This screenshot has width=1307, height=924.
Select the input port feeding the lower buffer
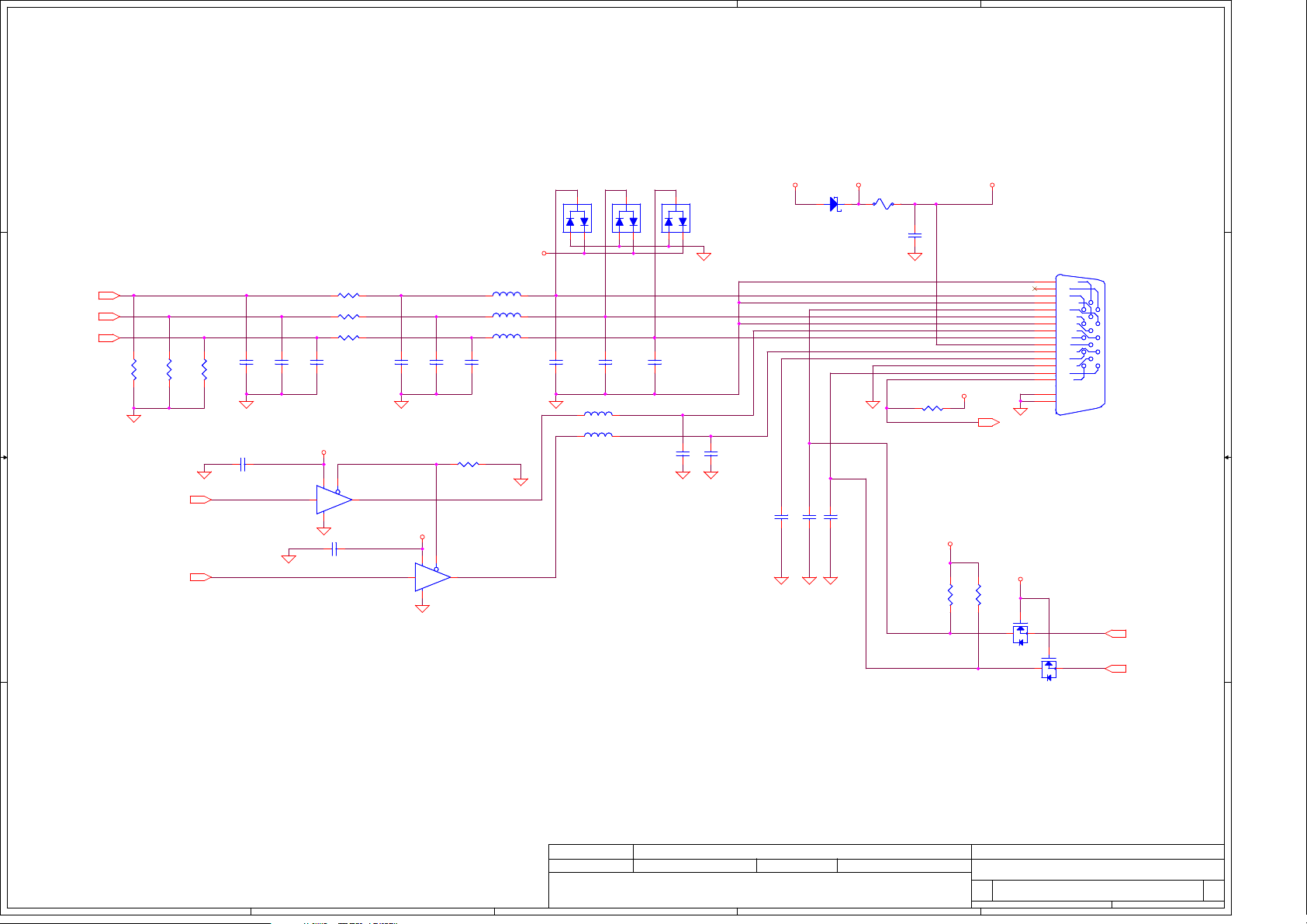tap(201, 577)
